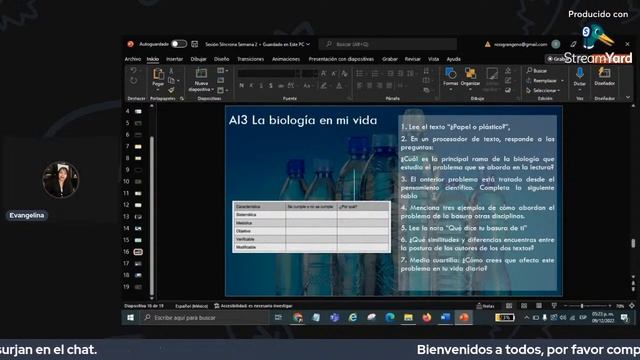Click the Undo arrow icon

(x=133, y=71)
